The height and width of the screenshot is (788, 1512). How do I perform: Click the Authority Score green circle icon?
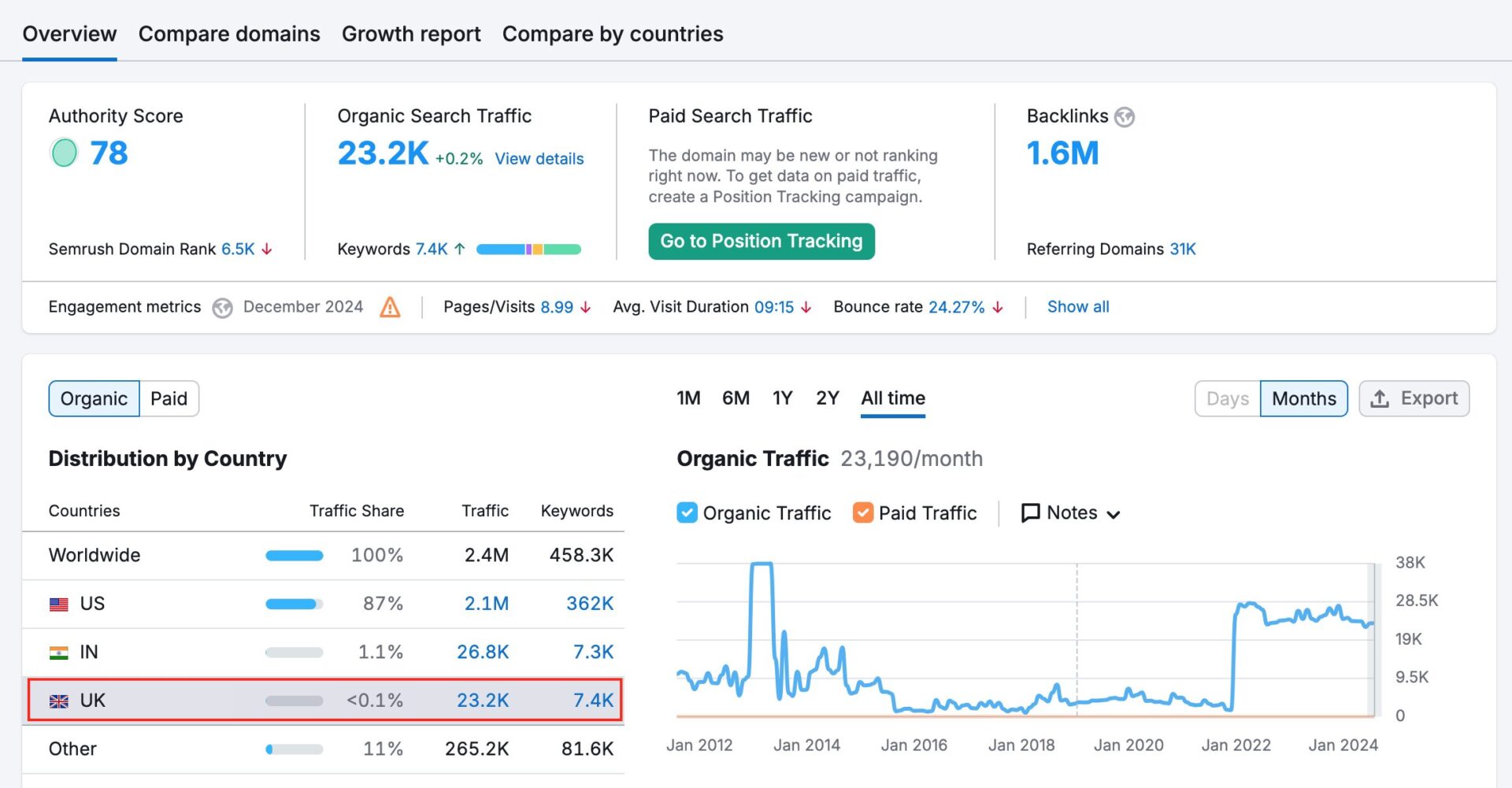pyautogui.click(x=64, y=153)
